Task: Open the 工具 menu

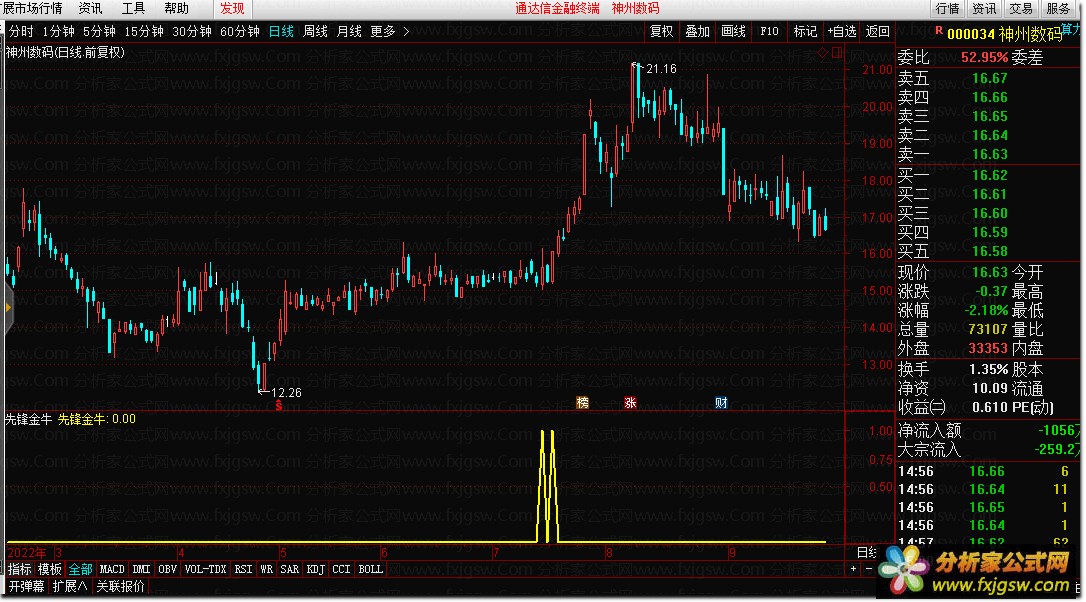Action: (x=133, y=8)
